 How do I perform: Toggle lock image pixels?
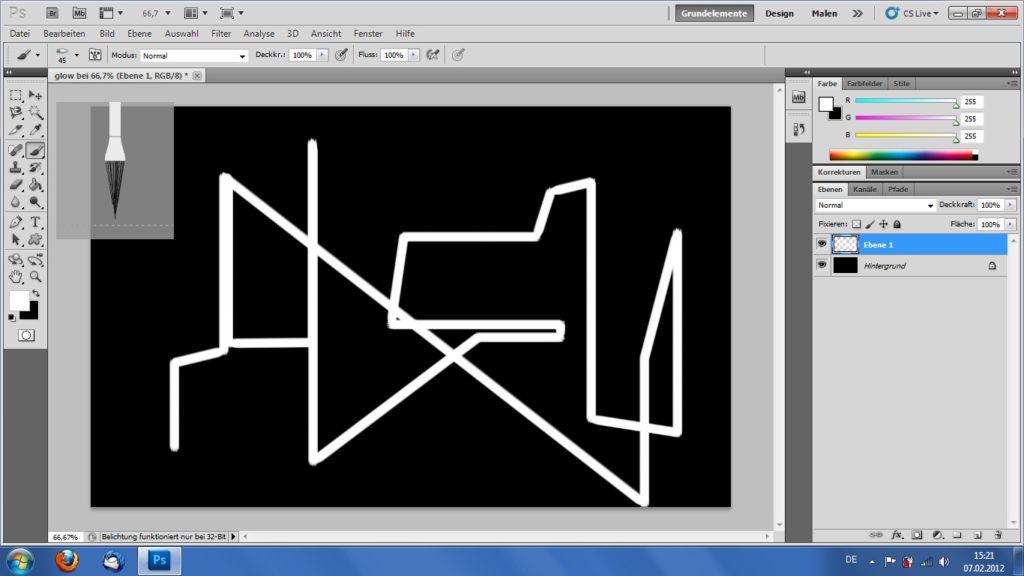(x=870, y=224)
